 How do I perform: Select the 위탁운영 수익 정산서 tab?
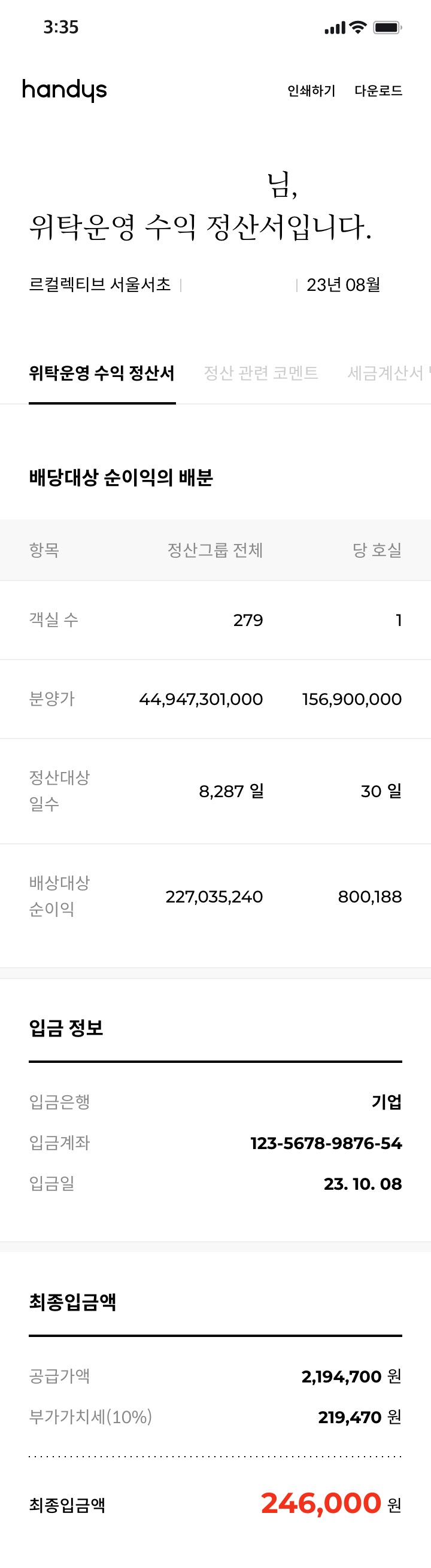102,373
